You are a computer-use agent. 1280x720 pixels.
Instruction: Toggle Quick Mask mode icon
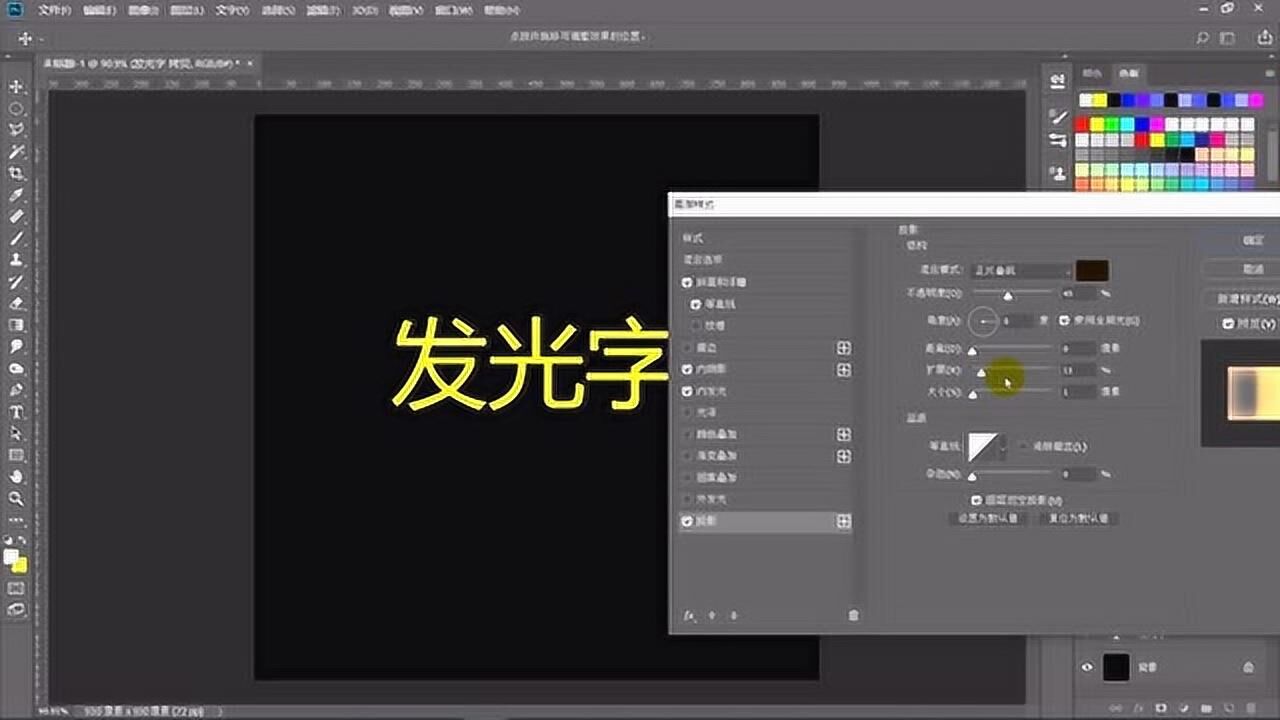[x=16, y=589]
